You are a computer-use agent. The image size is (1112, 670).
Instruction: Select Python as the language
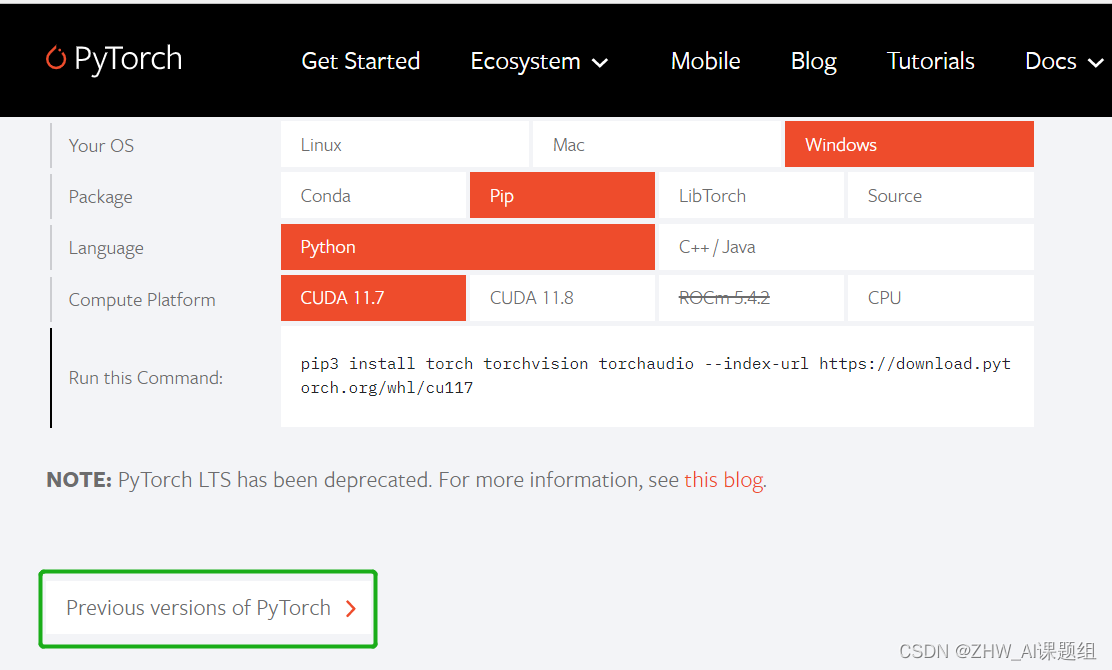pos(467,247)
